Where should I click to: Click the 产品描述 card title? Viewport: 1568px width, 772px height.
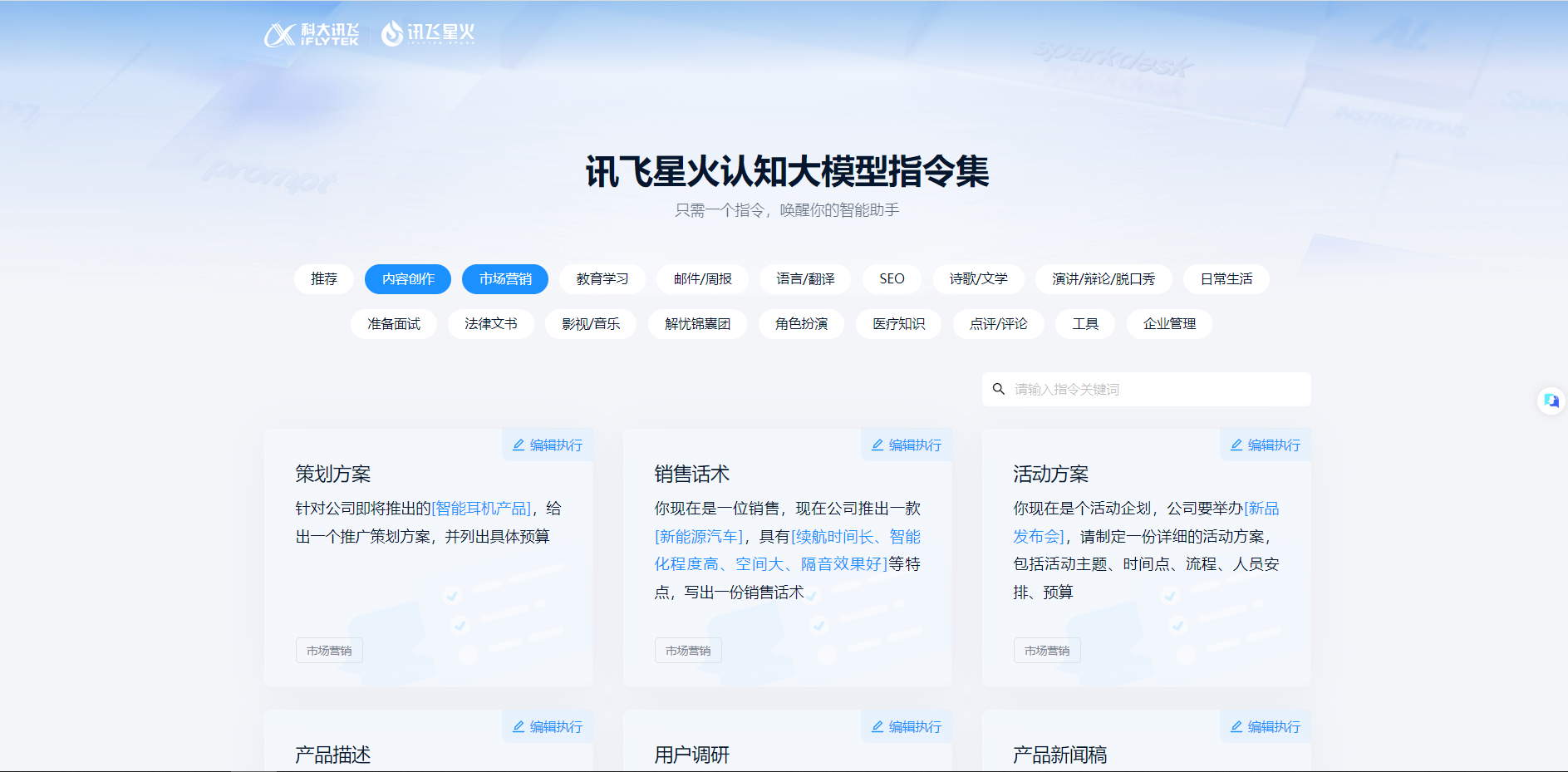coord(333,755)
